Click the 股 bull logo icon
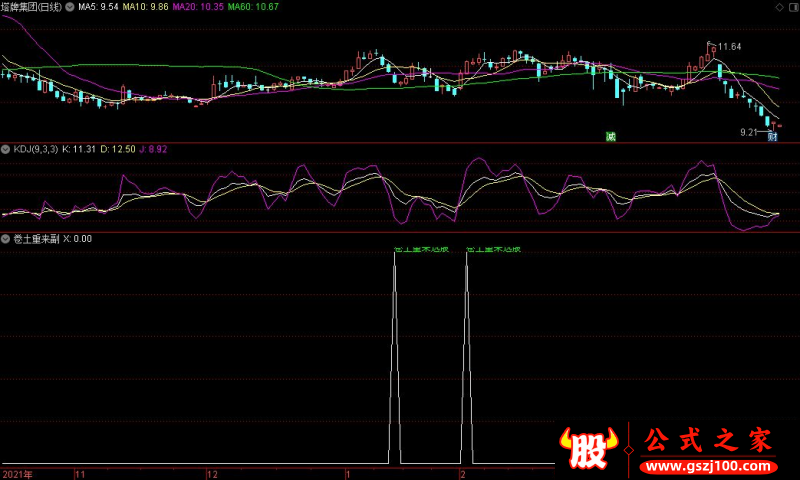Viewport: 800px width, 480px height. point(589,447)
